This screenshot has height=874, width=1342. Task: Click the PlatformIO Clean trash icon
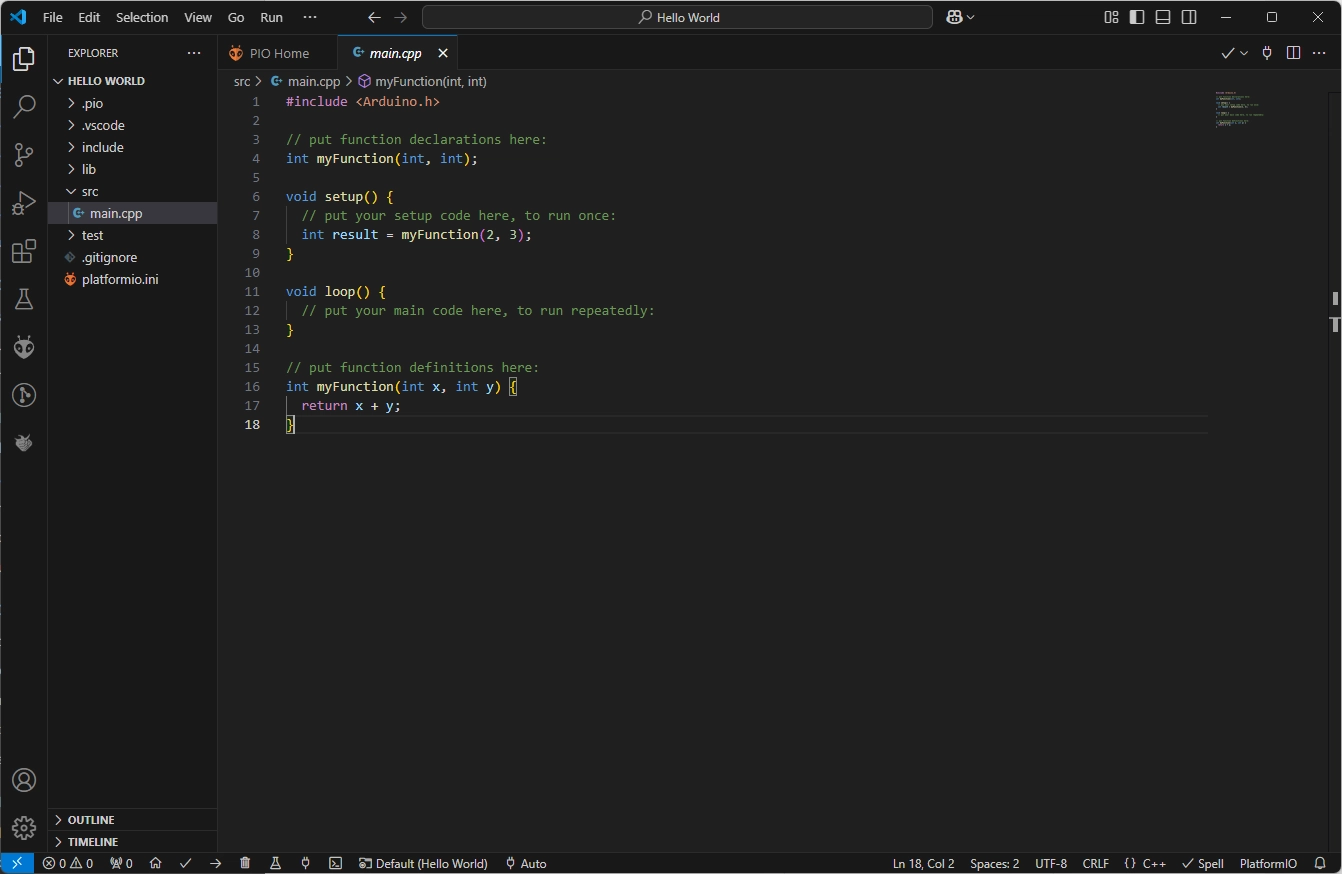pyautogui.click(x=245, y=863)
